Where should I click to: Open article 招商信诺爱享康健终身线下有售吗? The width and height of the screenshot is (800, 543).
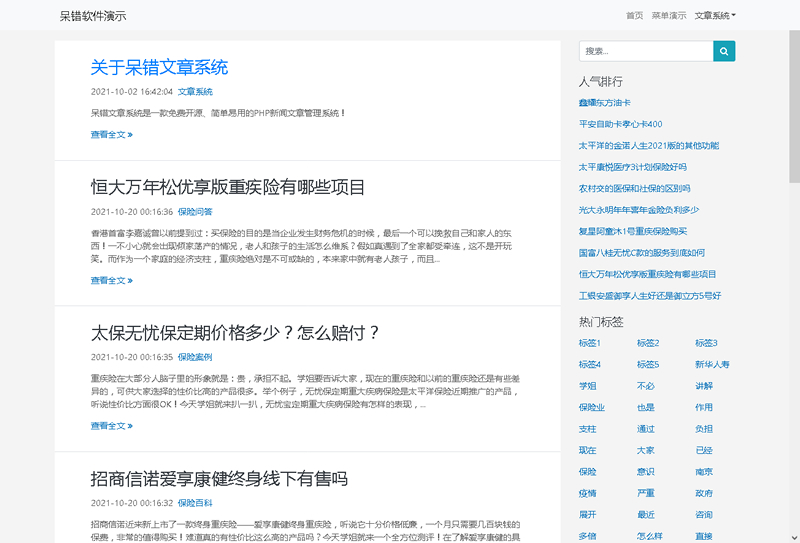219,479
